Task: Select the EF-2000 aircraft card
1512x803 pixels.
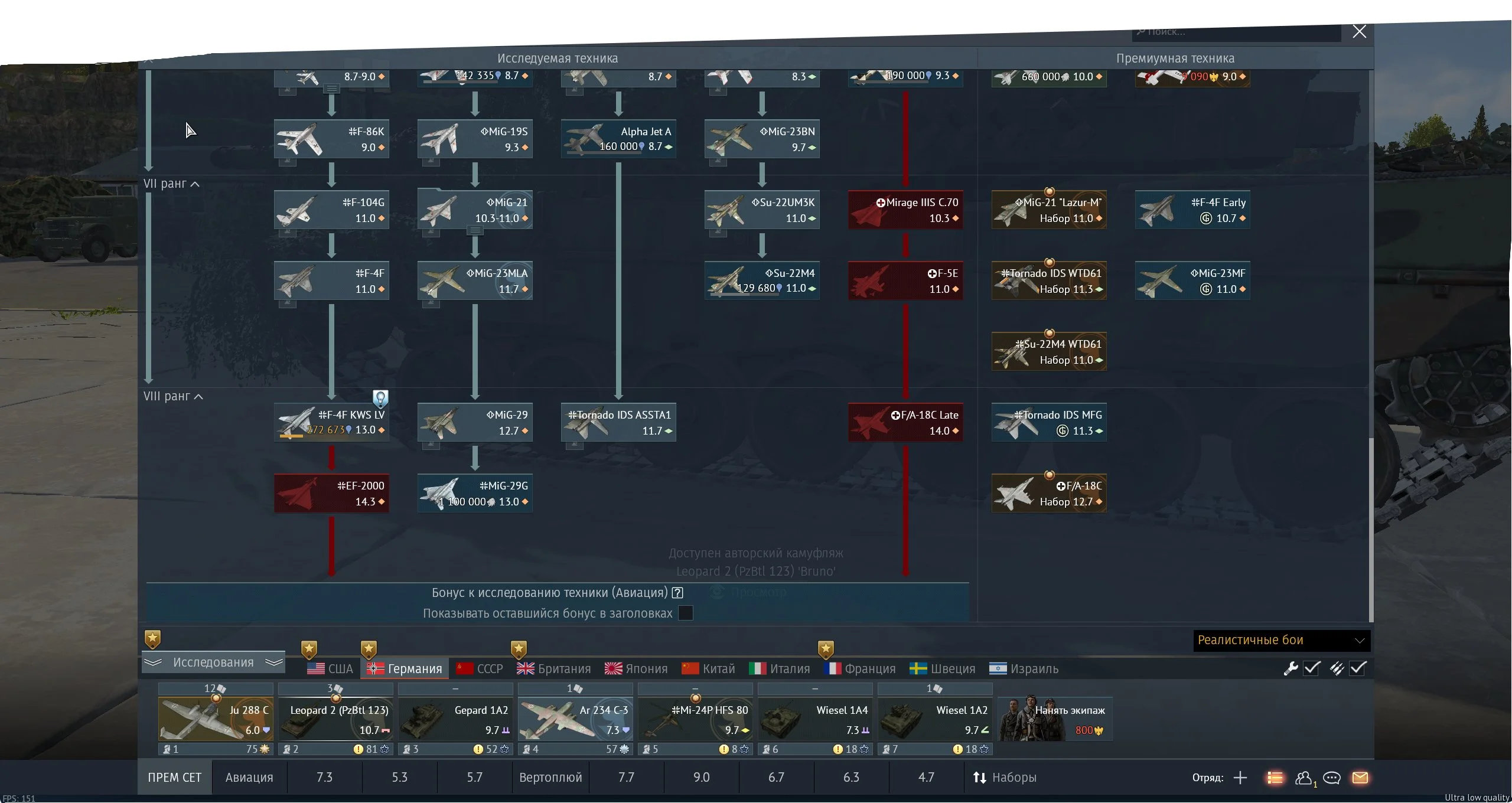Action: pyautogui.click(x=331, y=493)
